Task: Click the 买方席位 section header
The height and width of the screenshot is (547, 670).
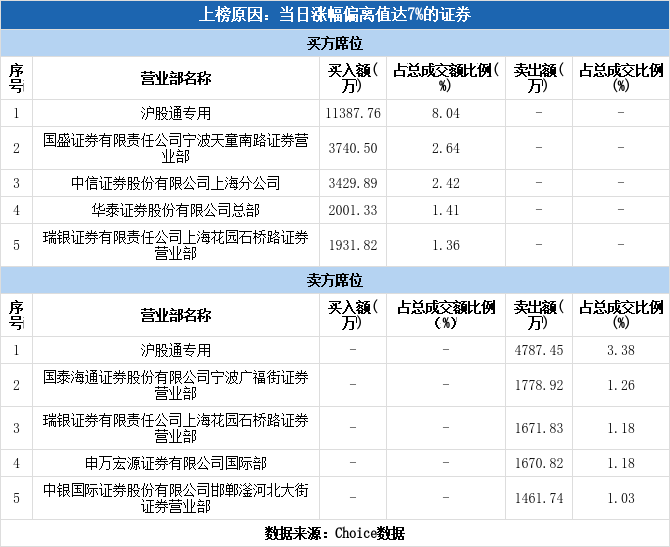Action: click(x=335, y=43)
